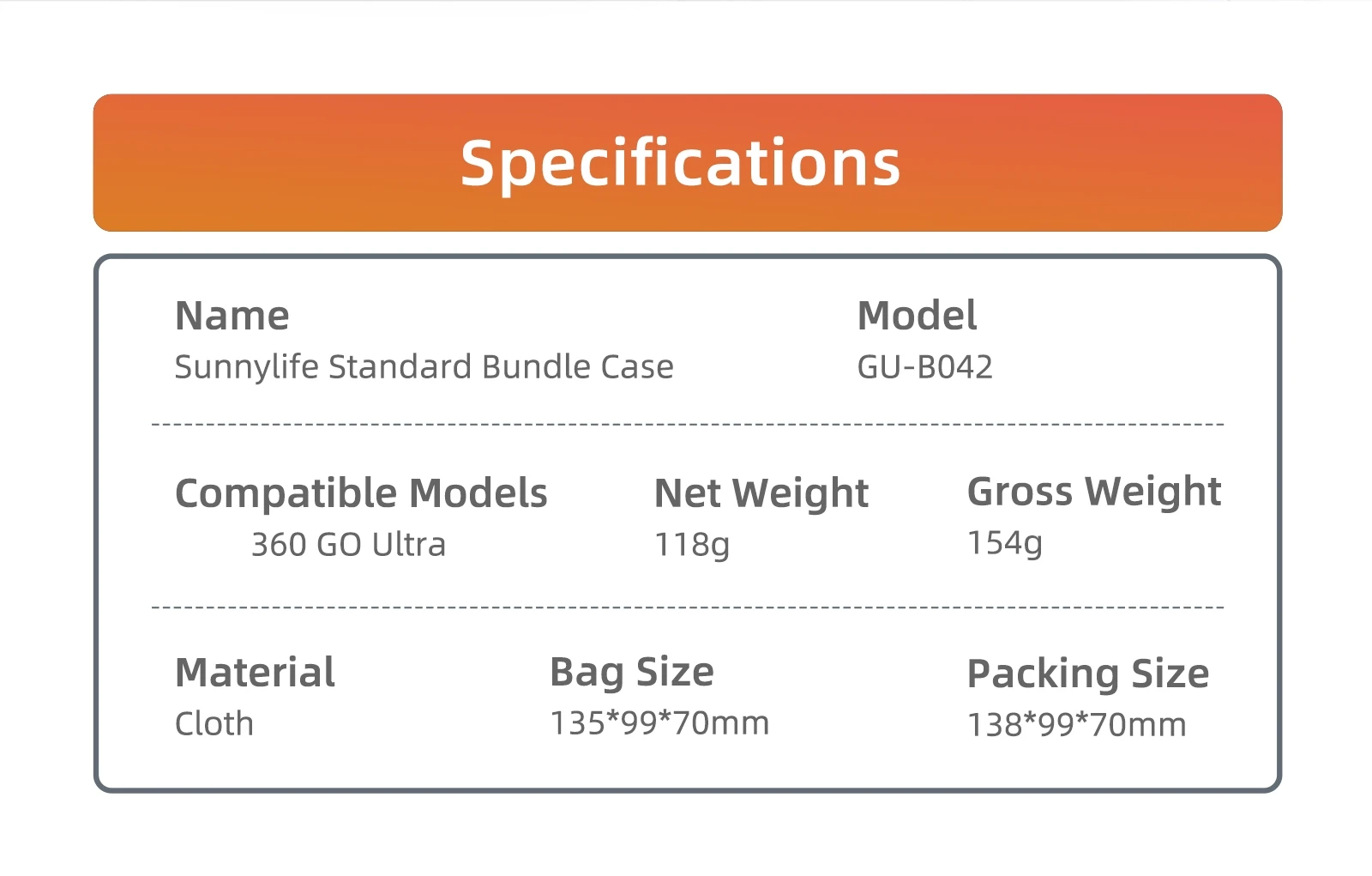1372x876 pixels.
Task: Click the Bag Size label
Action: point(631,672)
